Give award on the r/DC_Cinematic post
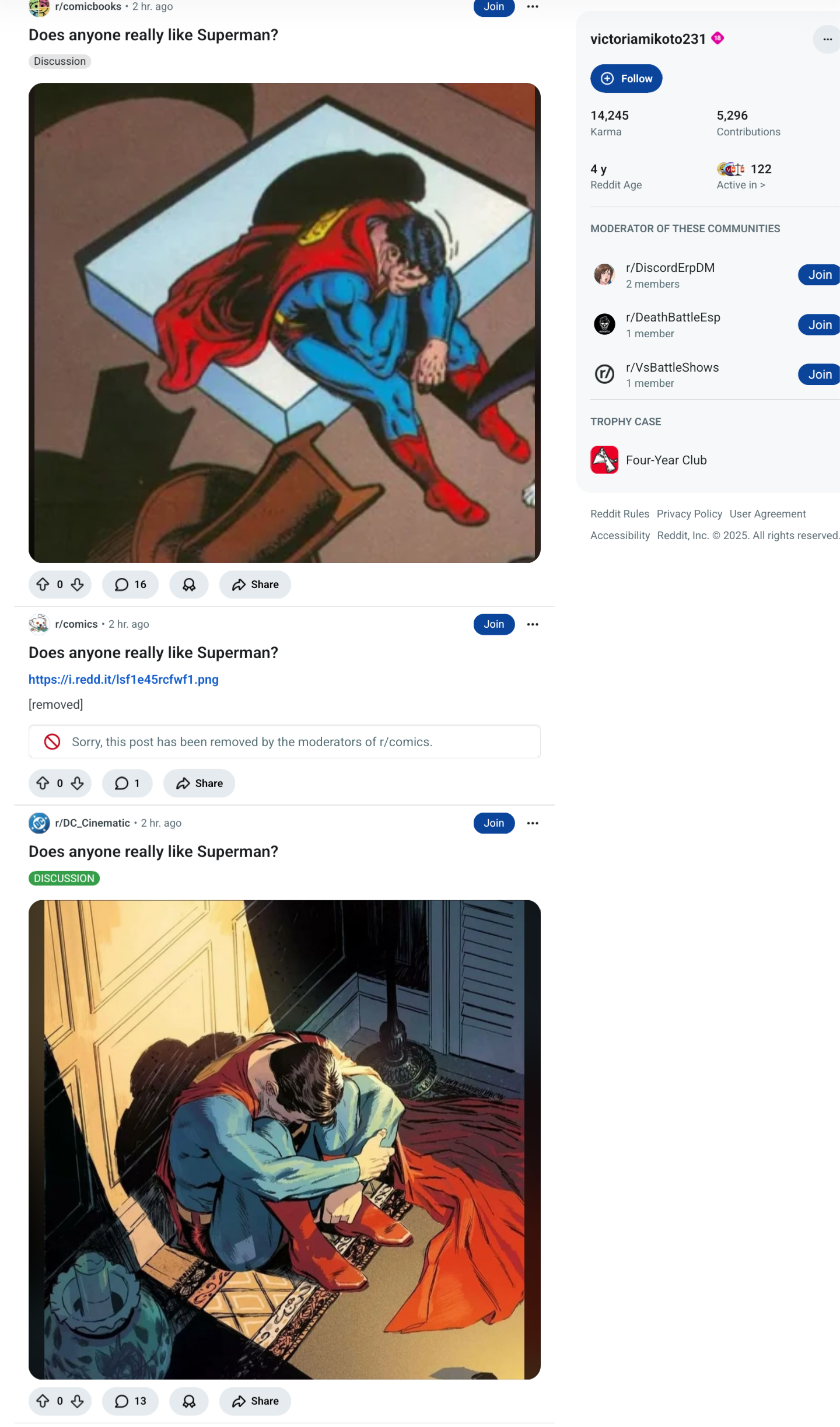The image size is (840, 1427). click(x=189, y=1401)
